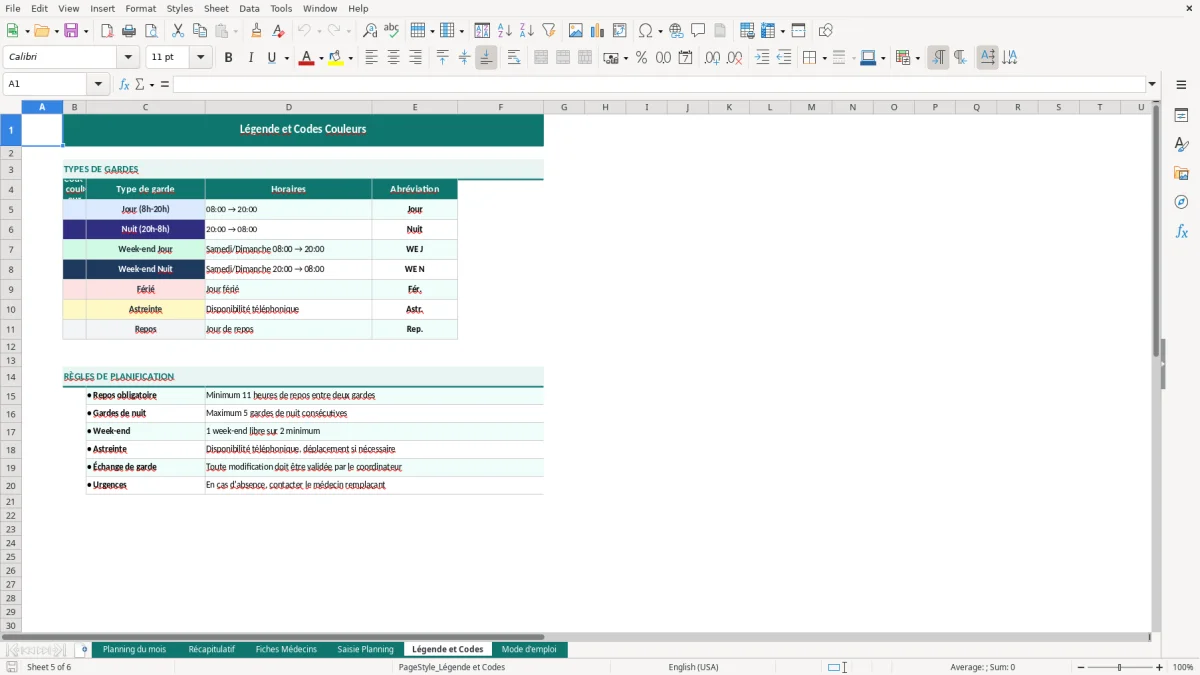
Task: Insert a pivot table via toolbar icon
Action: click(x=620, y=31)
